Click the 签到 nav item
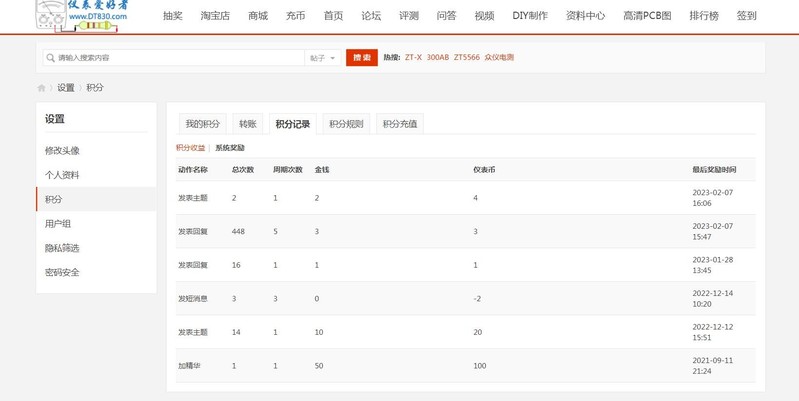The height and width of the screenshot is (401, 799). (x=747, y=16)
